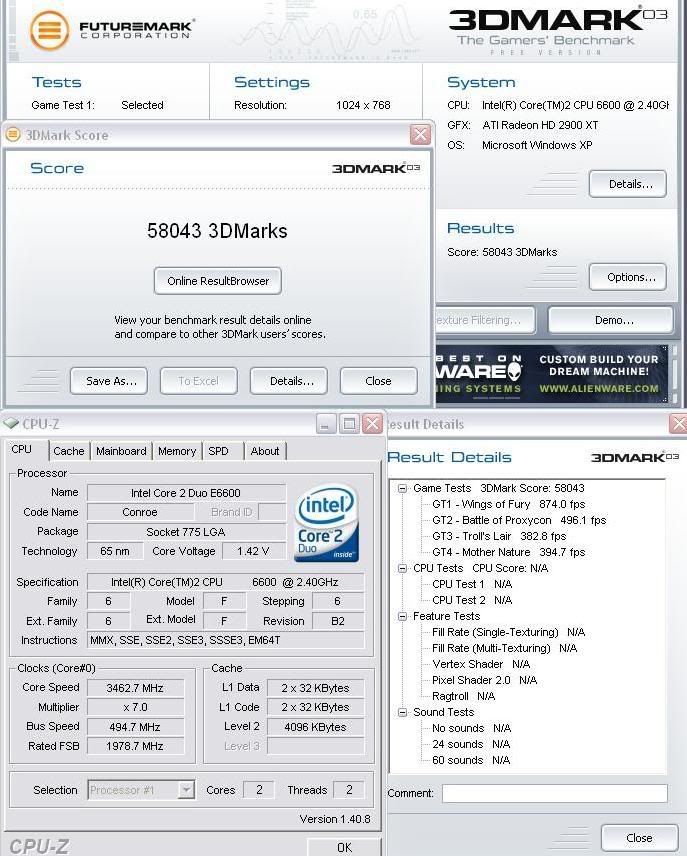Click the Instructions field MMX, SSE list

(226, 640)
